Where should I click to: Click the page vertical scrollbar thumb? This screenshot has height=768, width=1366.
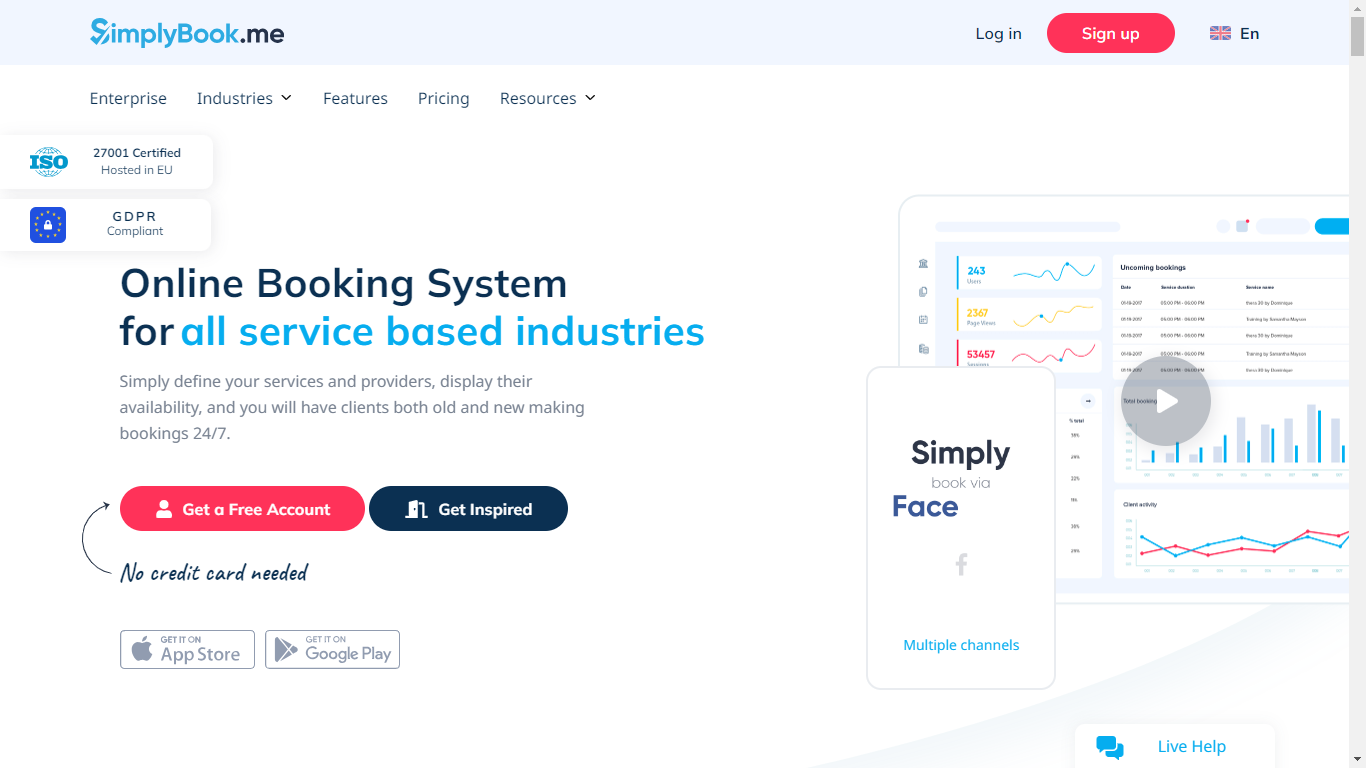pos(1357,35)
